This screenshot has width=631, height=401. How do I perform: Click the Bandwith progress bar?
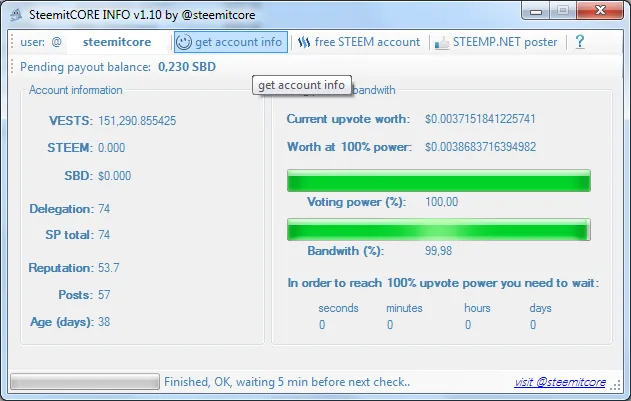coord(439,229)
